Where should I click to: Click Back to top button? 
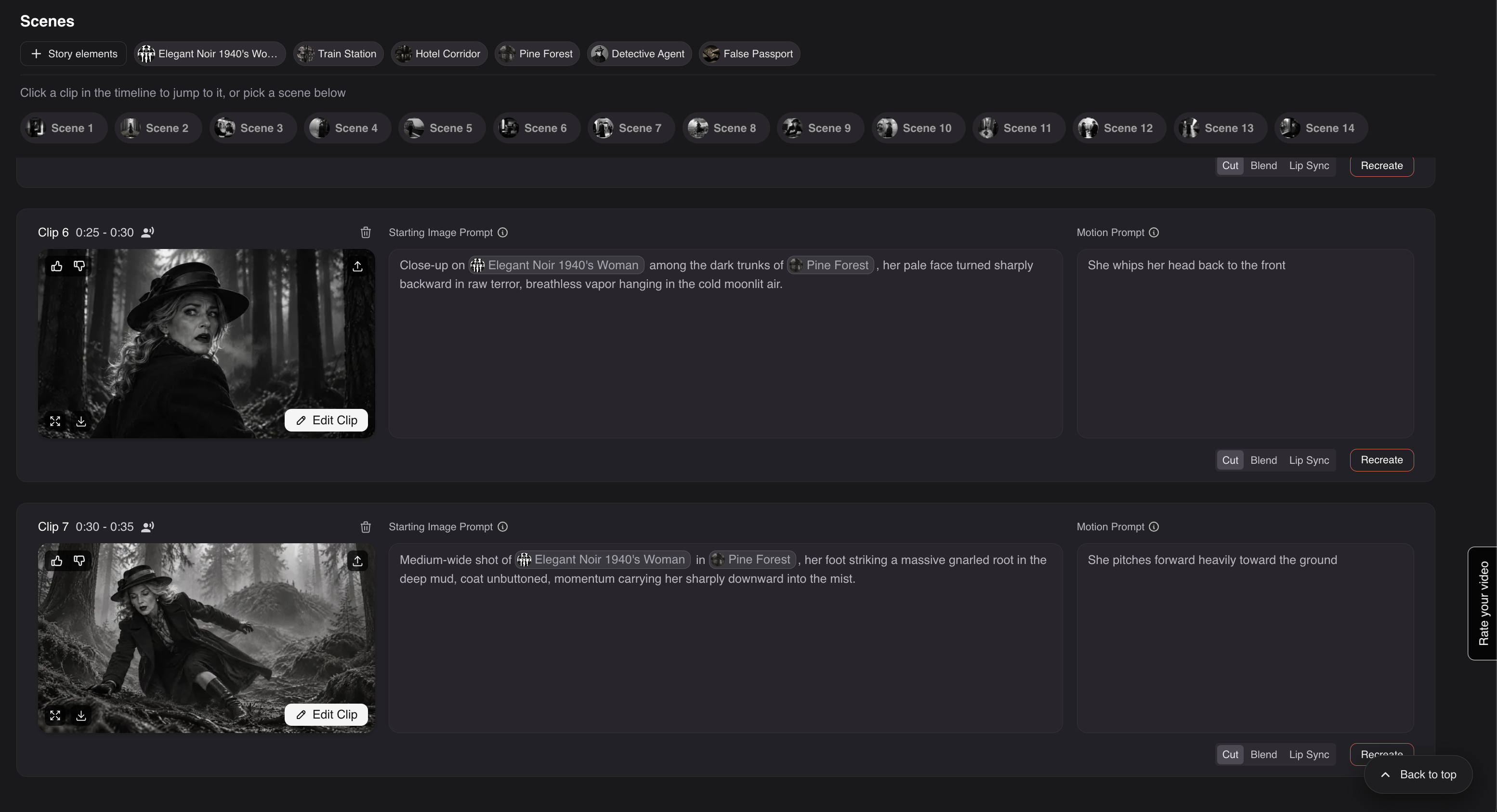point(1418,775)
